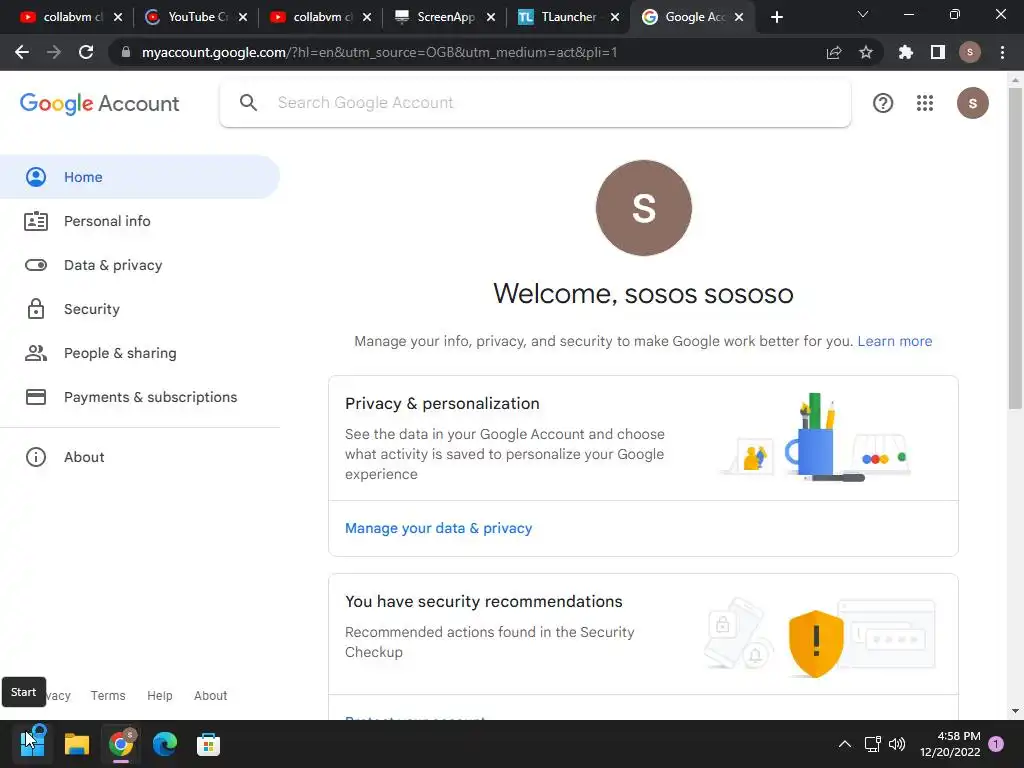The width and height of the screenshot is (1024, 768).
Task: Click the volume tray icon
Action: [x=897, y=744]
